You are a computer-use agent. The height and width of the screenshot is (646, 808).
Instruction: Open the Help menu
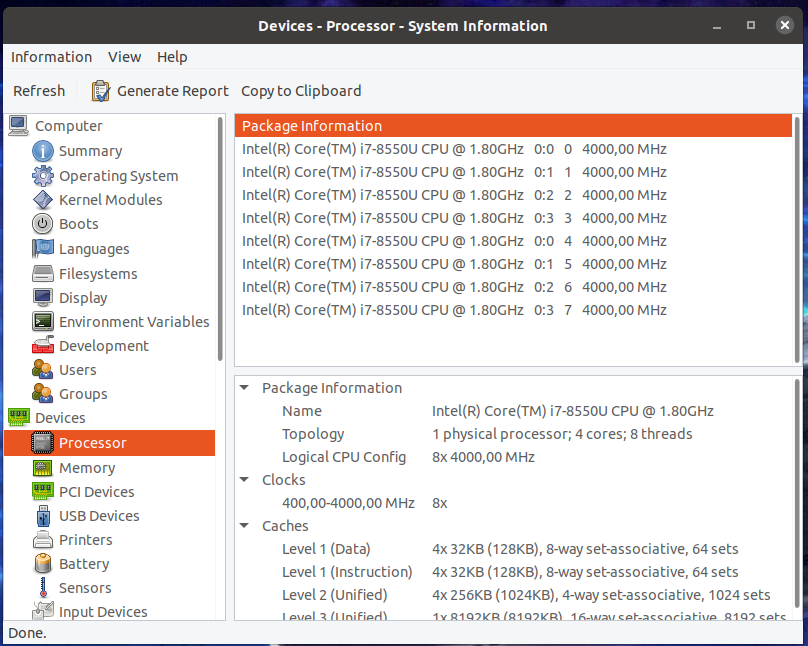(172, 57)
